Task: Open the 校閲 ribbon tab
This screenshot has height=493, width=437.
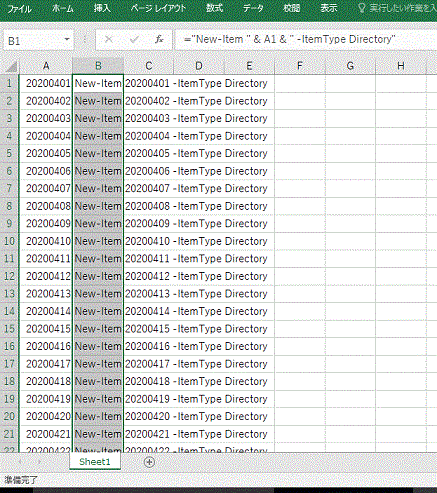Action: point(292,8)
